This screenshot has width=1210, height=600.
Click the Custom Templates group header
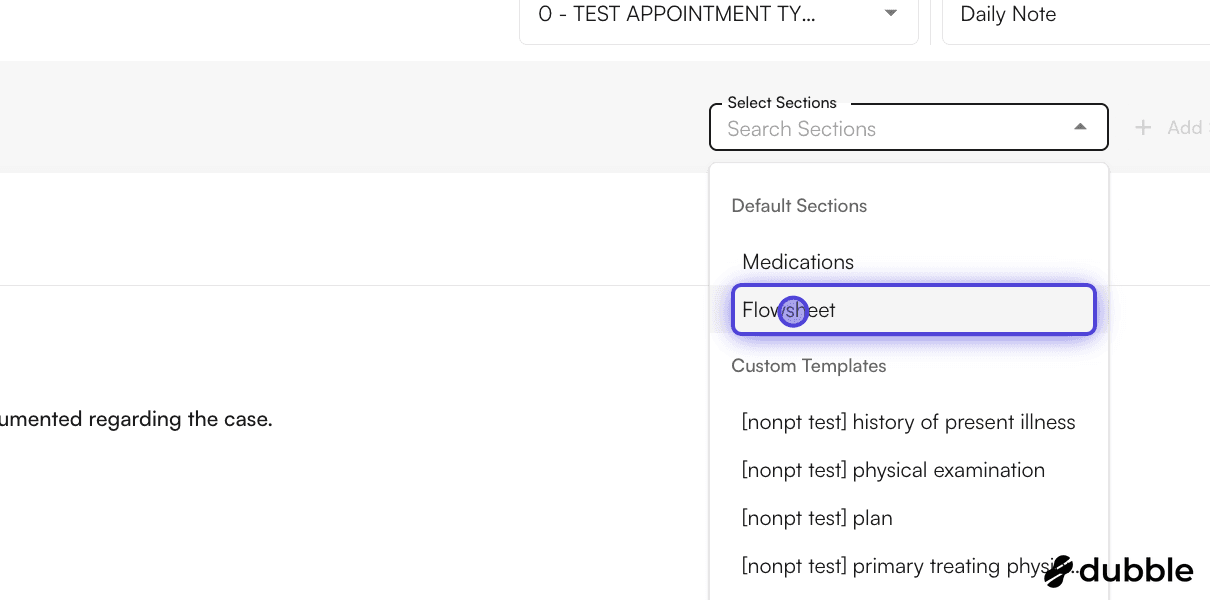point(808,366)
